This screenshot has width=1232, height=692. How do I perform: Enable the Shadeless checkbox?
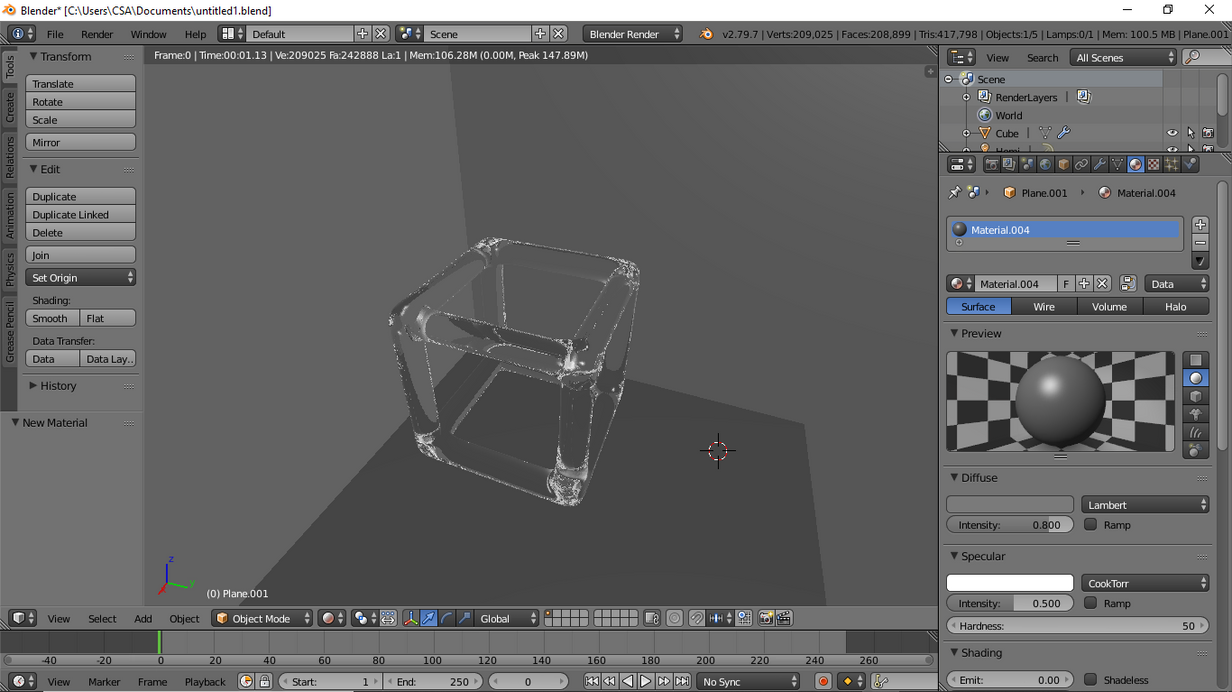pyautogui.click(x=1090, y=680)
